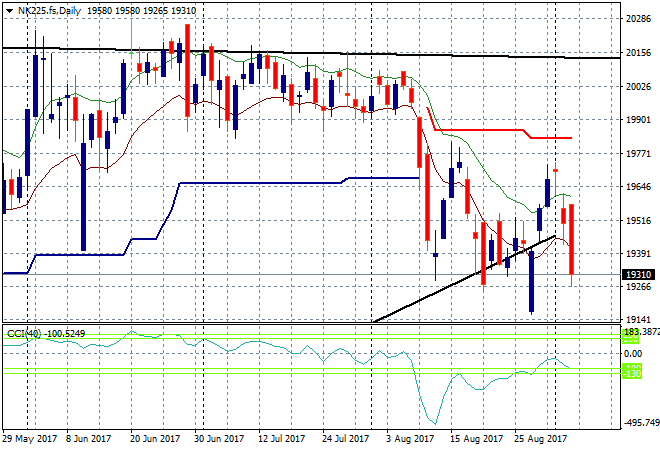The height and width of the screenshot is (450, 660).
Task: Select the 29 May 2017 date label
Action: [29, 439]
